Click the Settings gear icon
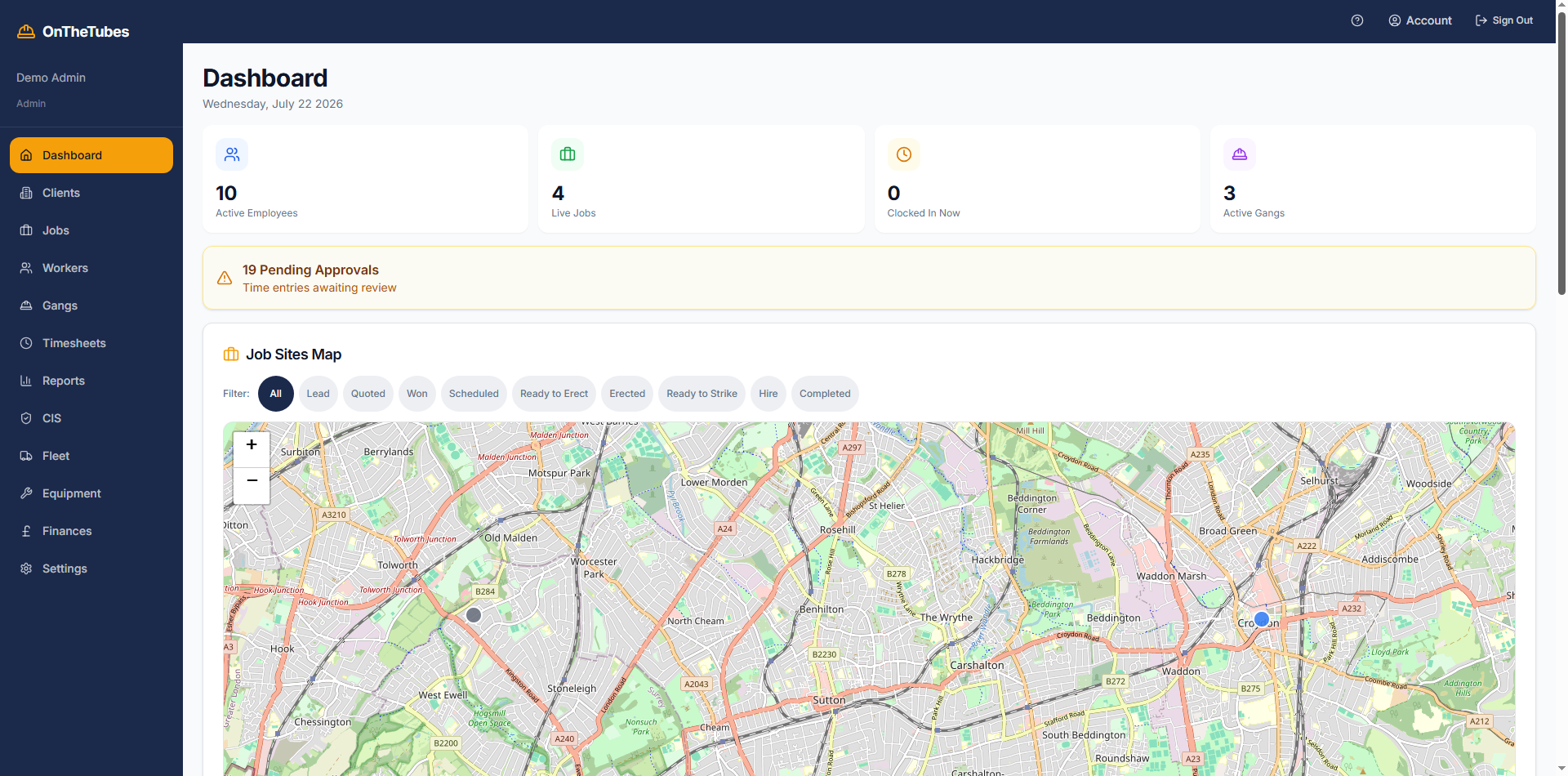This screenshot has height=776, width=1568. point(26,569)
